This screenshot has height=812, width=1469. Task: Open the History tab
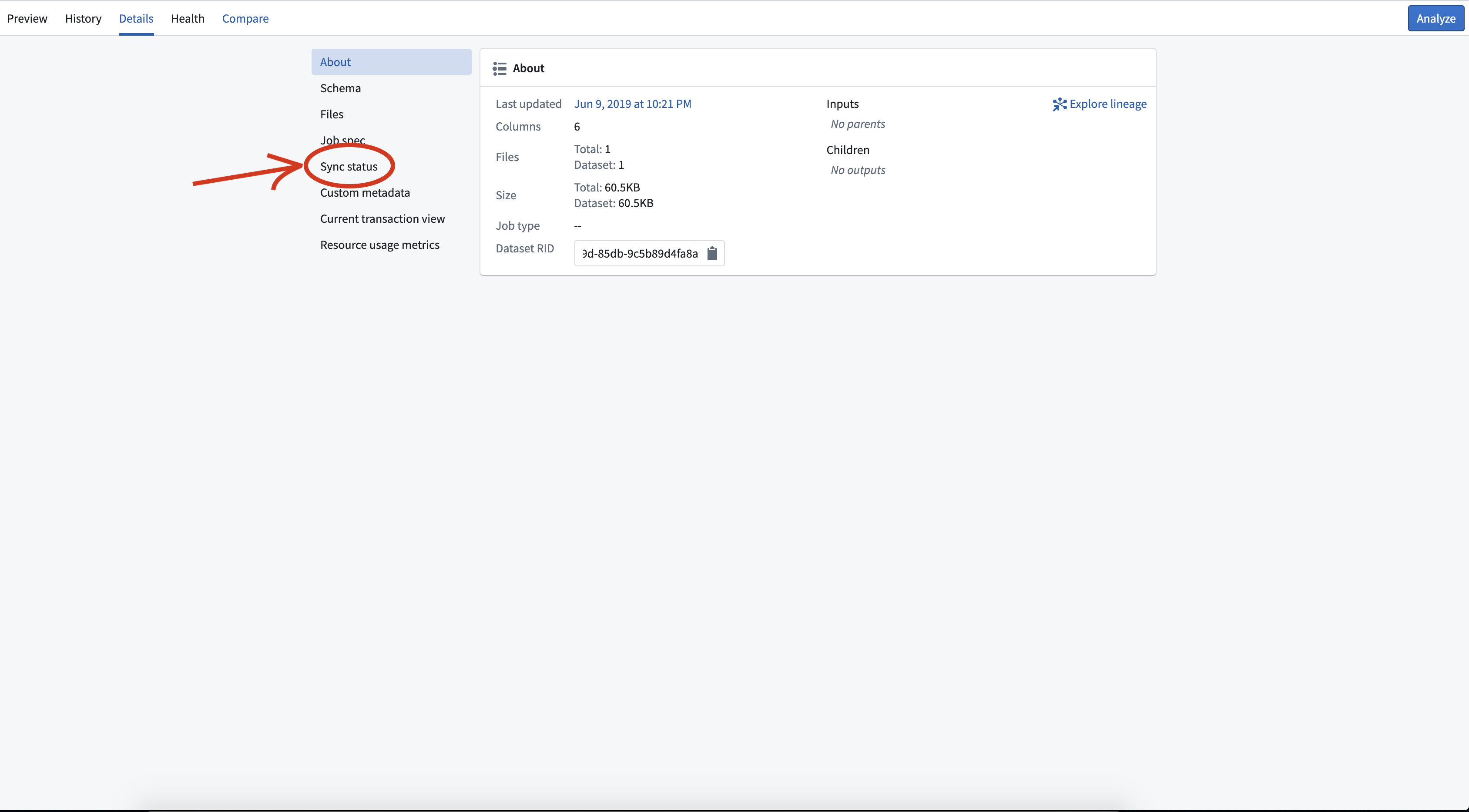83,18
